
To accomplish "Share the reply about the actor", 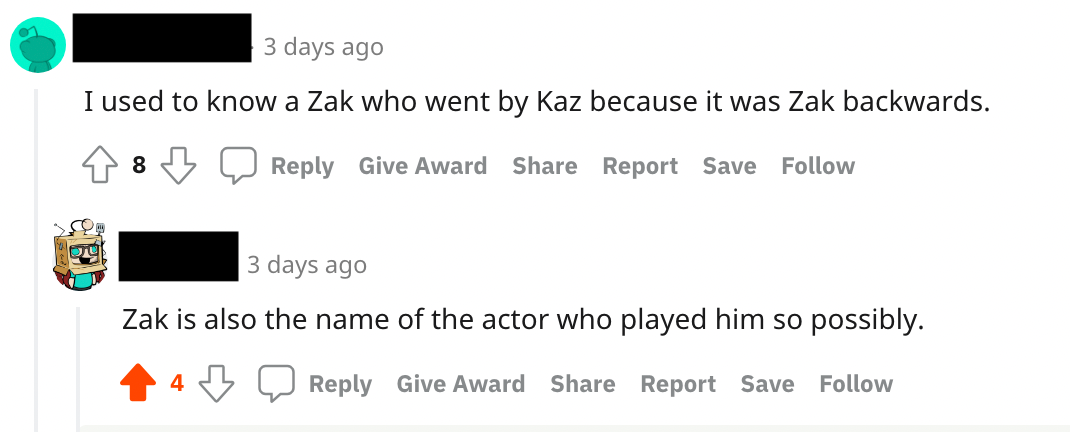I will click(x=582, y=384).
